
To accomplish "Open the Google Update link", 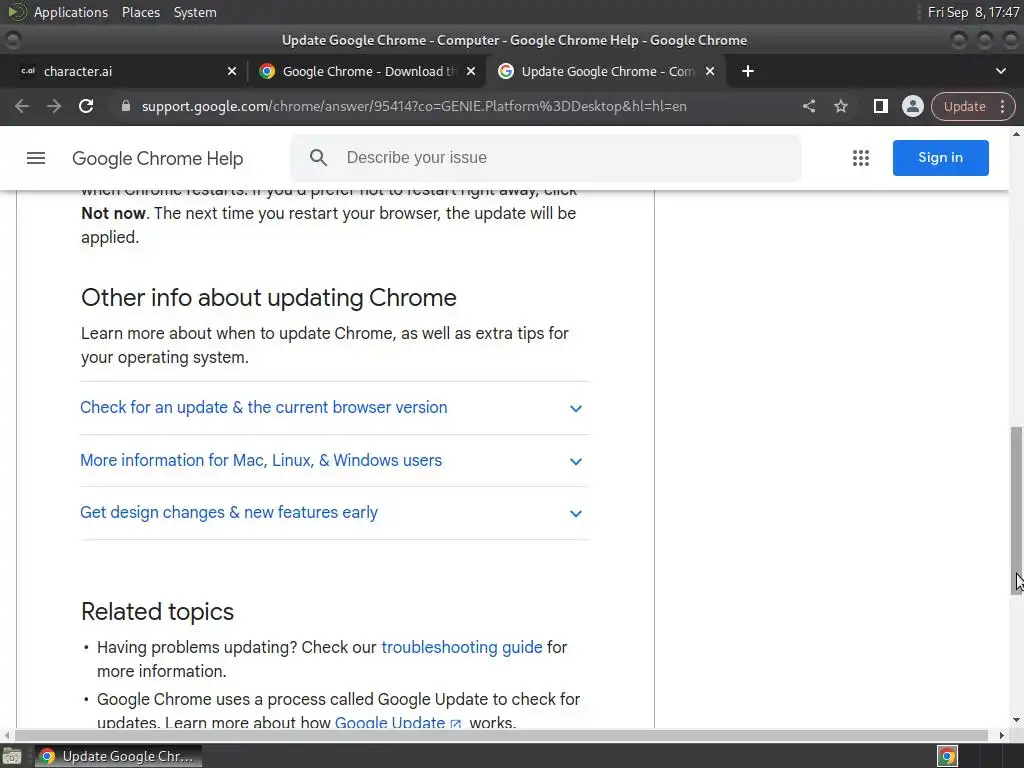I will 398,723.
